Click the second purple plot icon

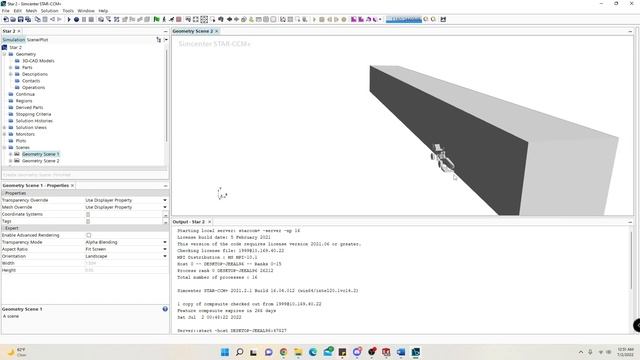(361, 19)
